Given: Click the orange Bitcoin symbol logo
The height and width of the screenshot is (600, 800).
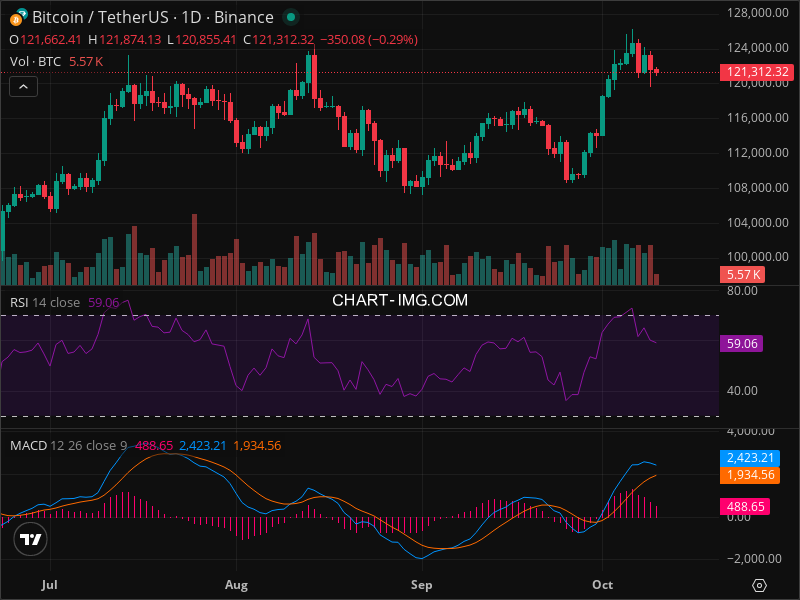Looking at the screenshot, I should 16,17.
